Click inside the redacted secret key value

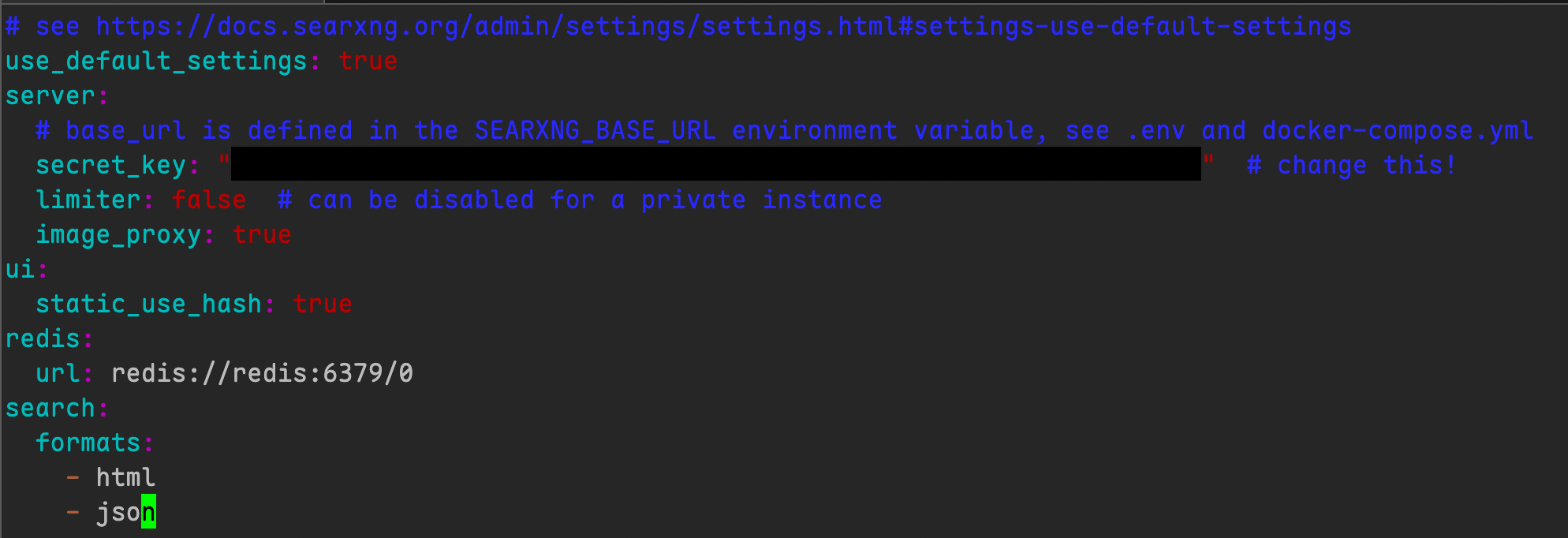[x=715, y=164]
